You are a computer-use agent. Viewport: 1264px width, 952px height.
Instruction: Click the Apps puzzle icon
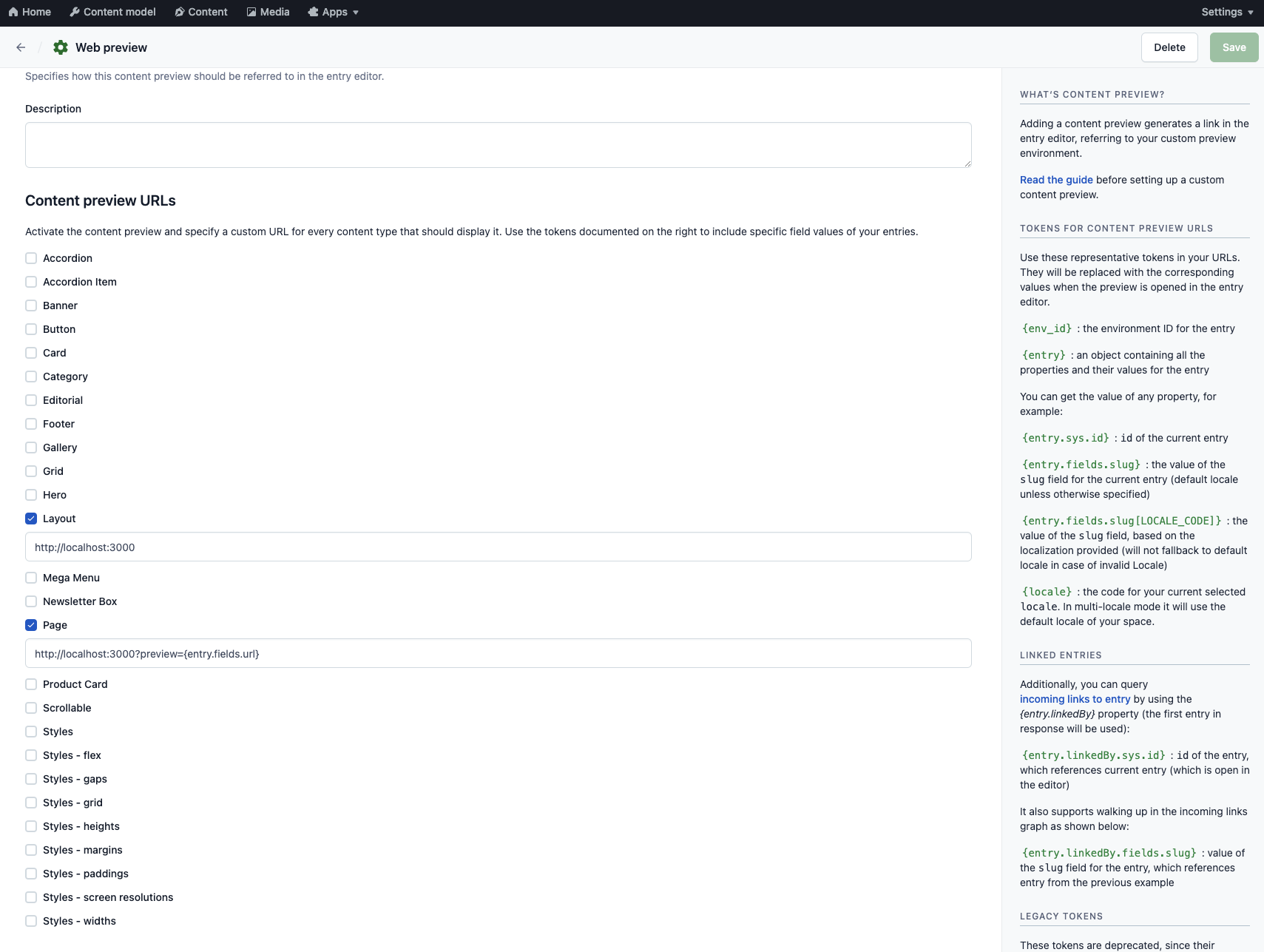click(313, 11)
